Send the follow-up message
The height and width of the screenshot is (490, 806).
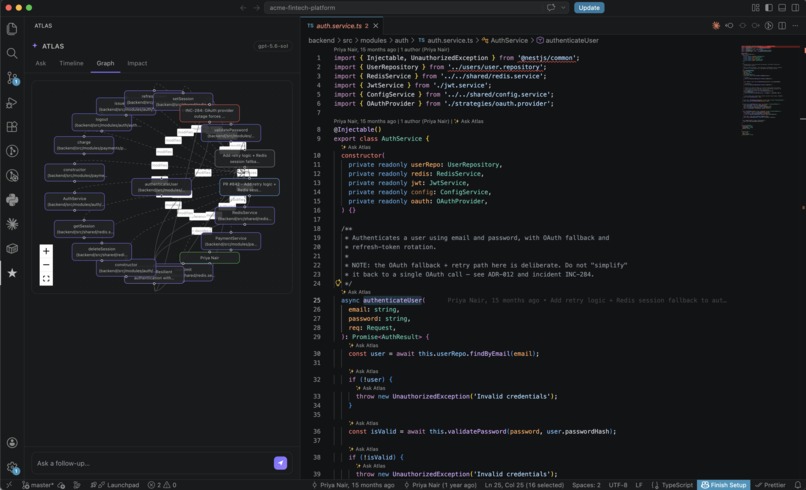[280, 463]
